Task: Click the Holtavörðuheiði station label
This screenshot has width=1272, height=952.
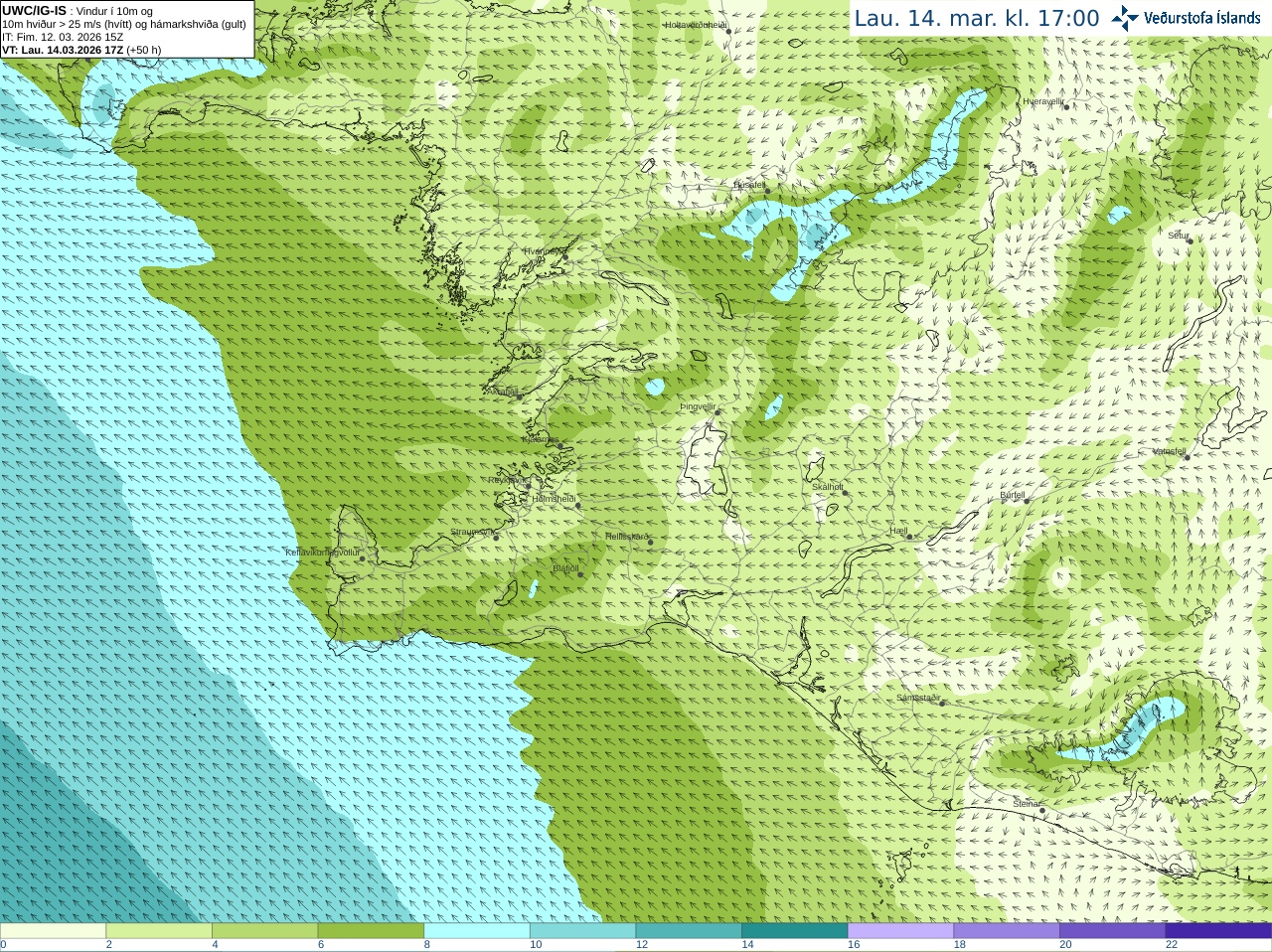Action: (x=696, y=25)
